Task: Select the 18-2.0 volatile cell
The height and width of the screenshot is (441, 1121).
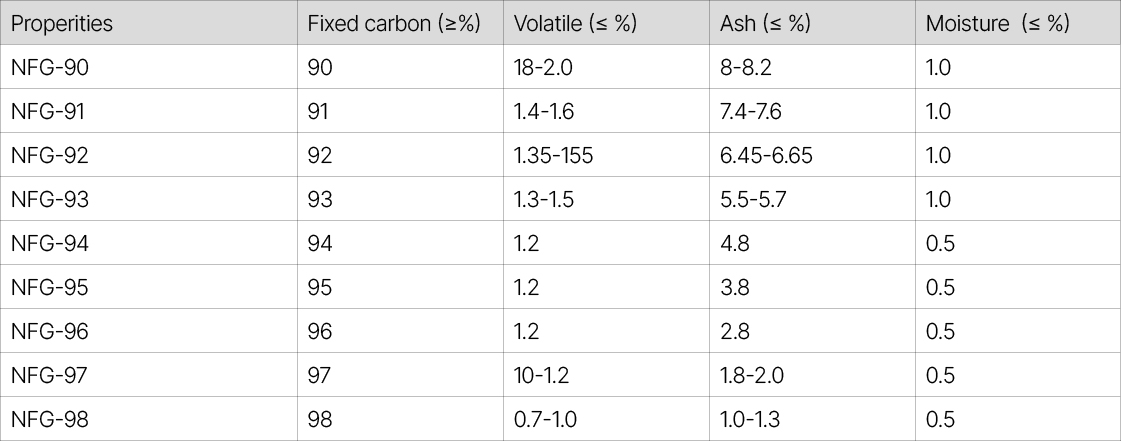Action: [544, 68]
